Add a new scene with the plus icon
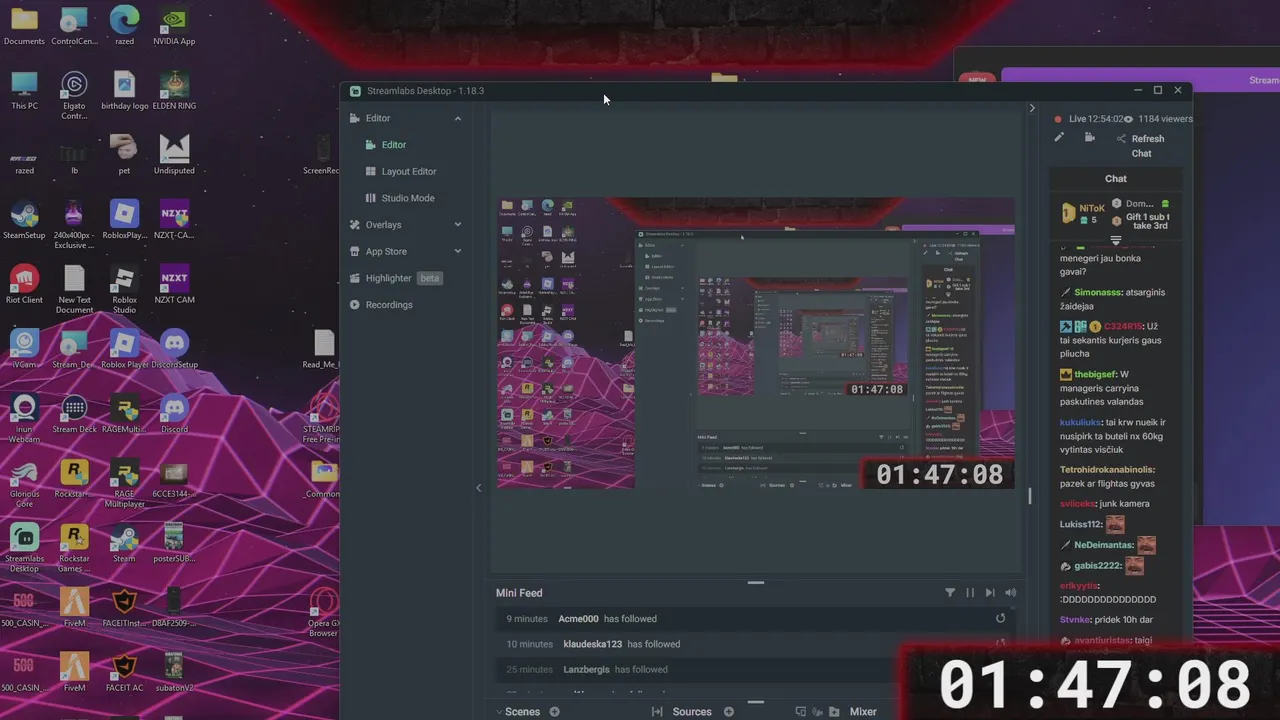 pyautogui.click(x=554, y=712)
